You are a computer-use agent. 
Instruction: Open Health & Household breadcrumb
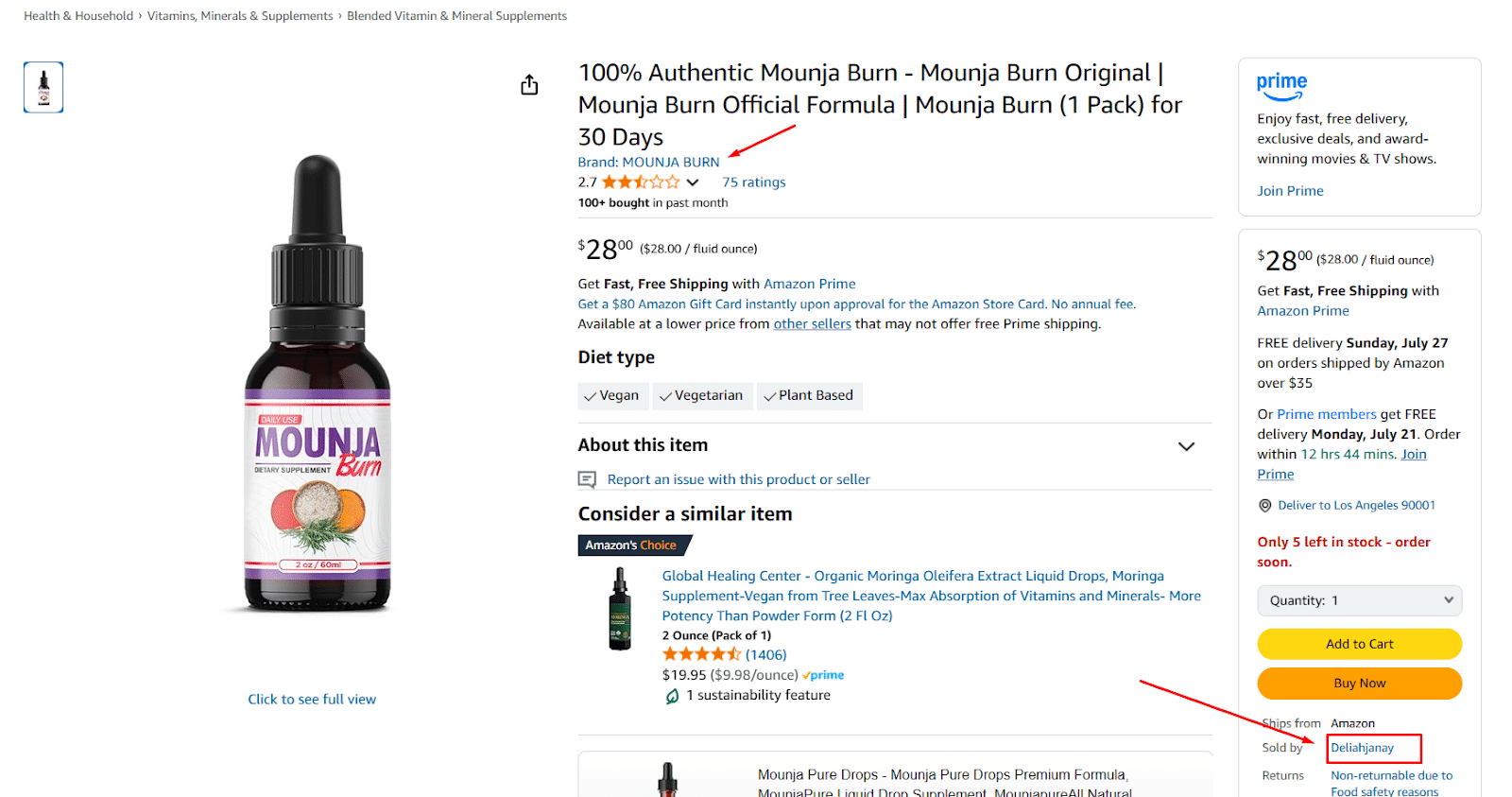(x=78, y=16)
